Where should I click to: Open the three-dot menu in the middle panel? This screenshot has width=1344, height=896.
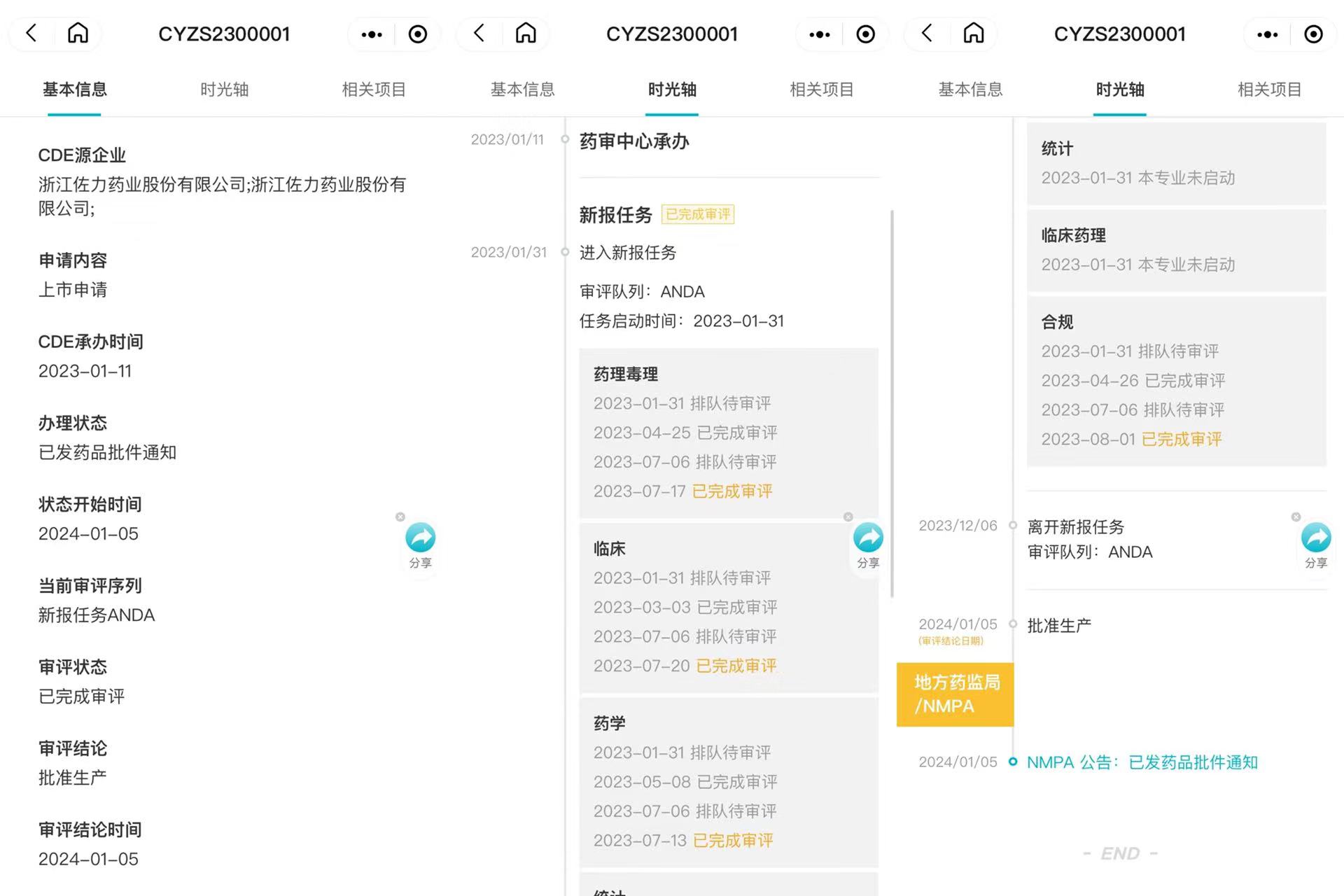click(820, 34)
